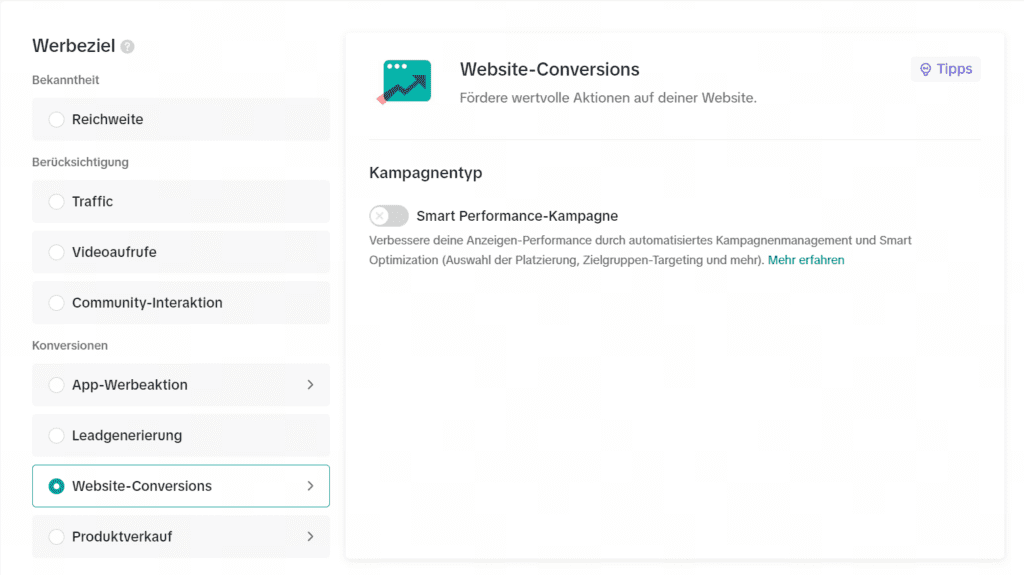Click the Website-Conversions title in the detail panel
This screenshot has height=575, width=1024.
pos(549,70)
